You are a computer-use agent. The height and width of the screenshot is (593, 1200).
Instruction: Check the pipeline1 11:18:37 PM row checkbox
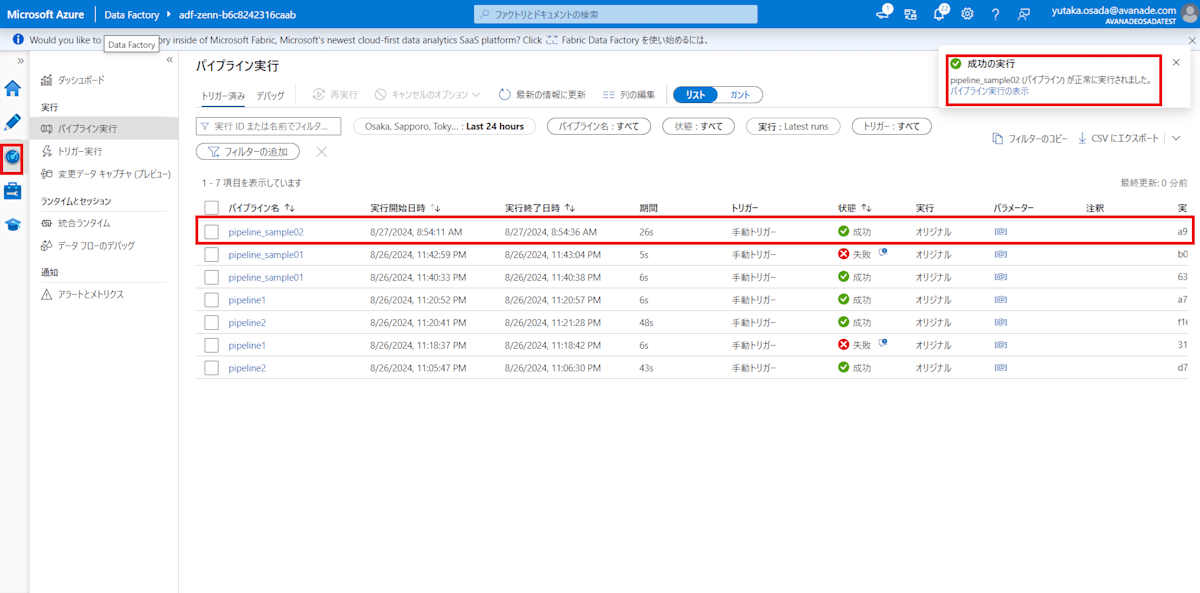pyautogui.click(x=211, y=345)
